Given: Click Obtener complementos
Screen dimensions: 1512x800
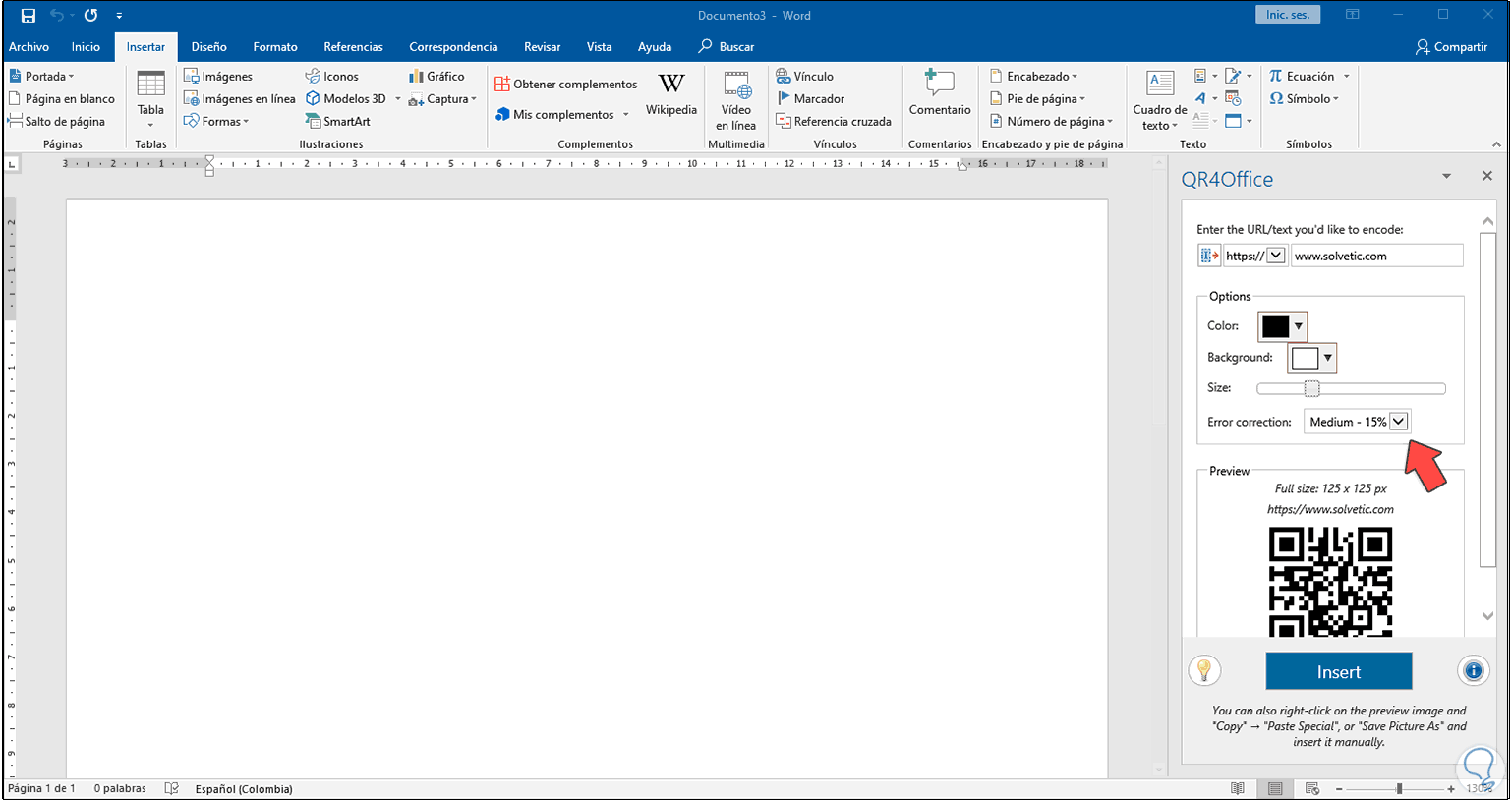Looking at the screenshot, I should click(565, 85).
